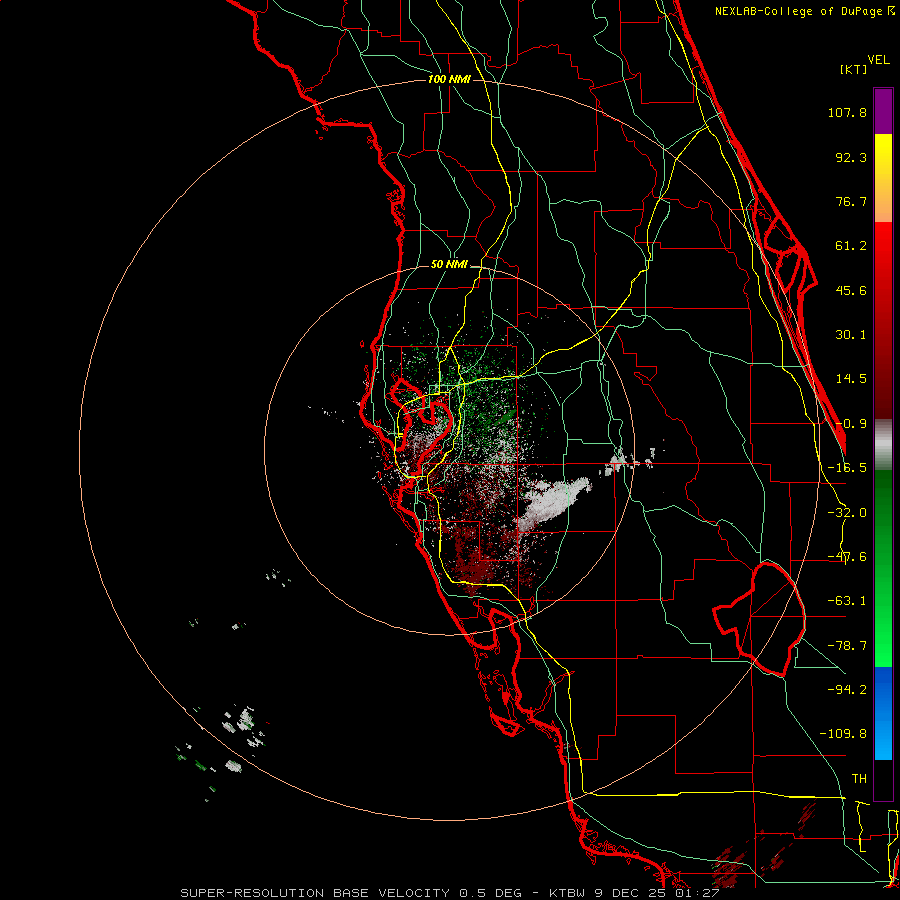The image size is (900, 900).
Task: Pick the purple segment of velocity color bar
Action: (883, 111)
